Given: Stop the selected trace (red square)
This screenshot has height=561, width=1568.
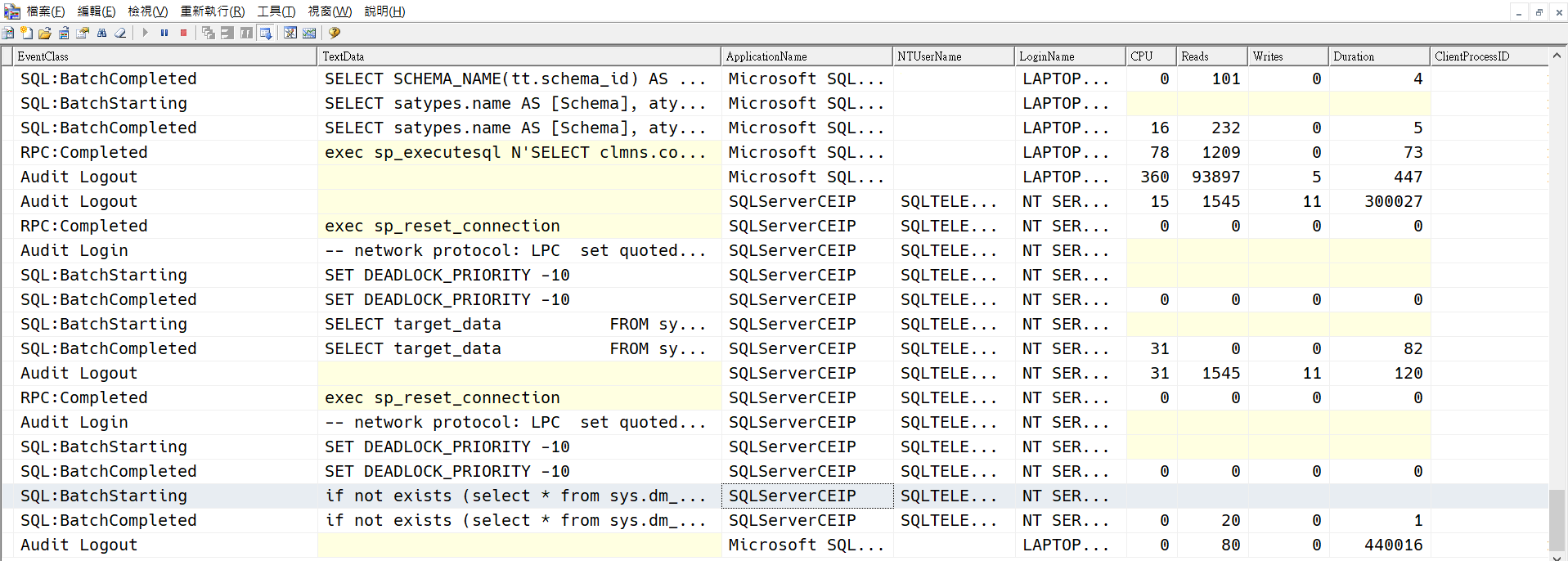Looking at the screenshot, I should point(183,33).
